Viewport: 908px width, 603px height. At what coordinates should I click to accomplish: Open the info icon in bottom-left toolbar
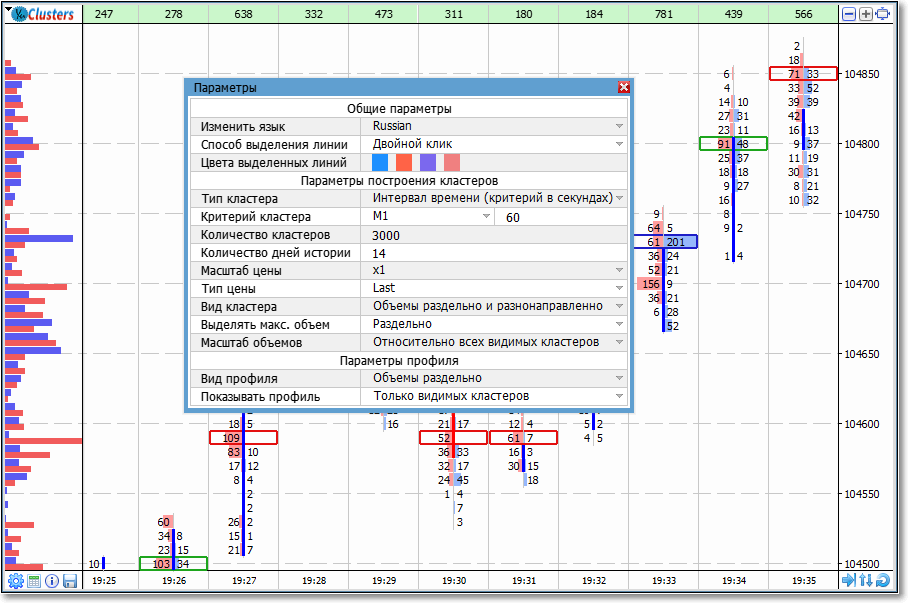pyautogui.click(x=51, y=581)
